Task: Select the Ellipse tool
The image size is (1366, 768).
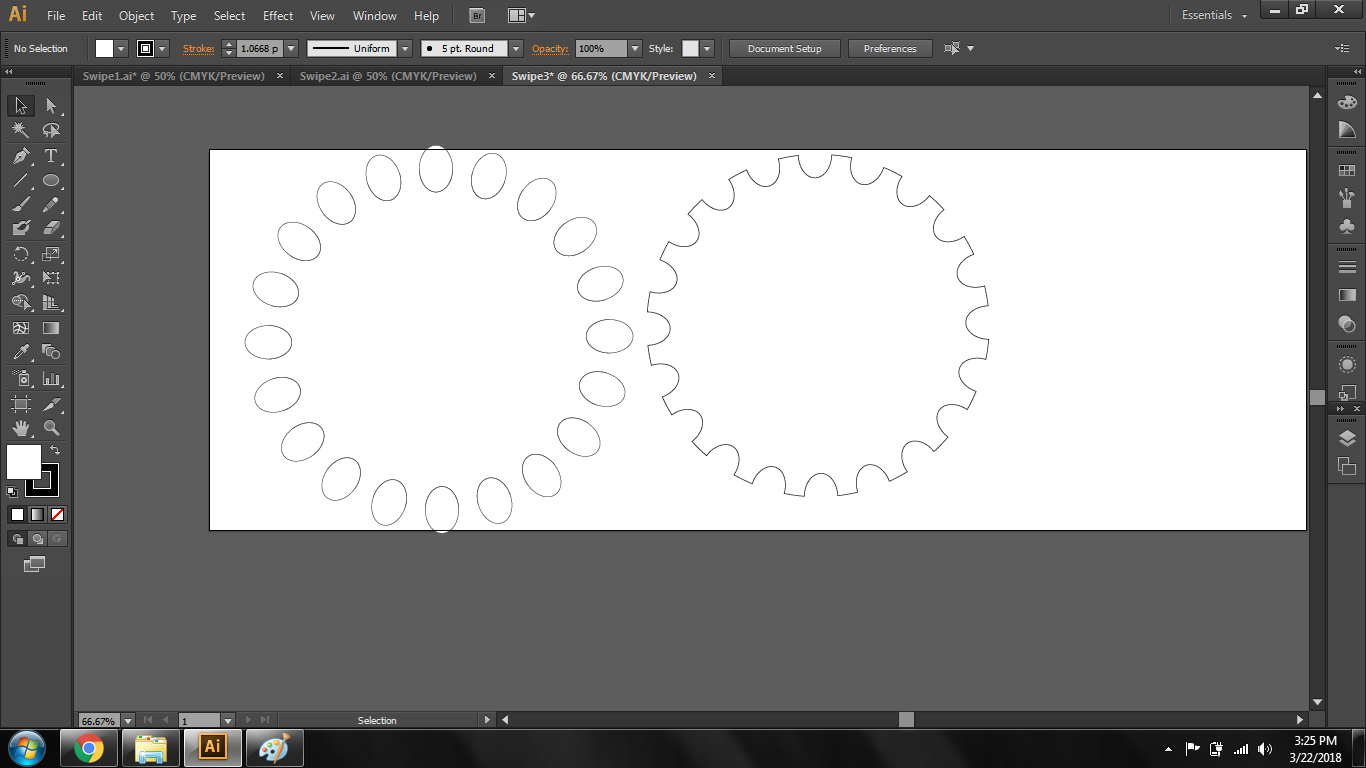Action: click(x=51, y=181)
